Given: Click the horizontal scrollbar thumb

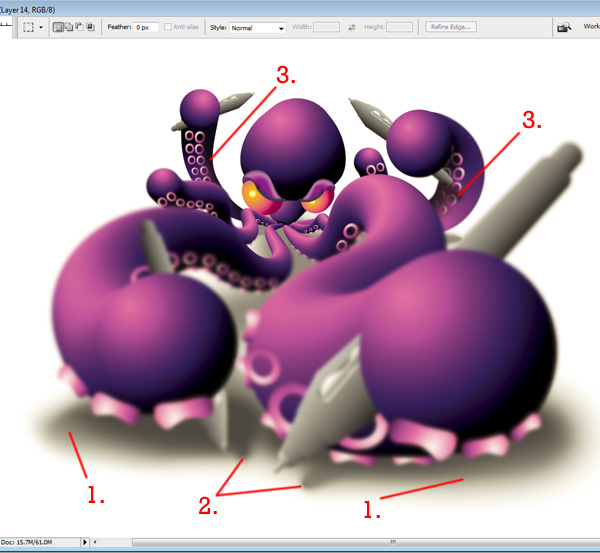Looking at the screenshot, I should (366, 542).
